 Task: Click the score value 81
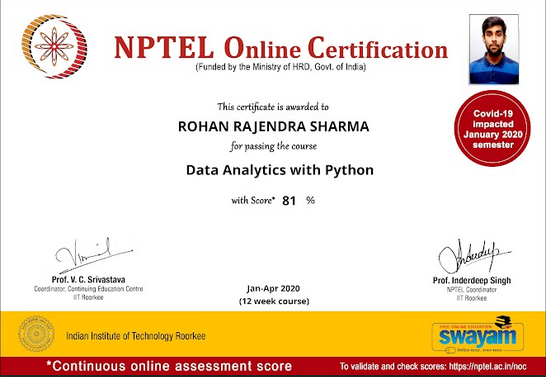pyautogui.click(x=289, y=201)
